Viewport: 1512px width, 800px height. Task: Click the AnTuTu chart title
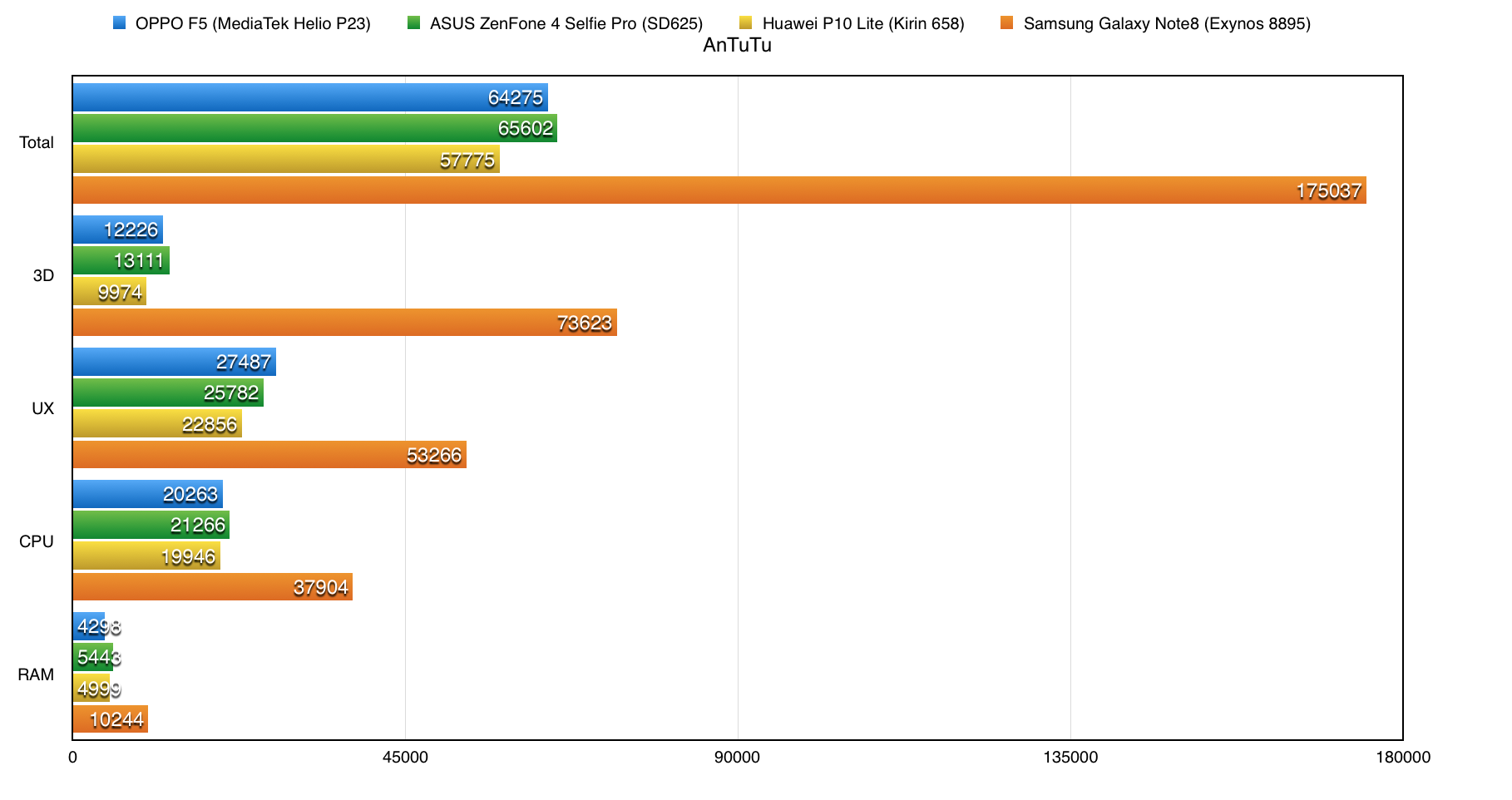pyautogui.click(x=738, y=45)
